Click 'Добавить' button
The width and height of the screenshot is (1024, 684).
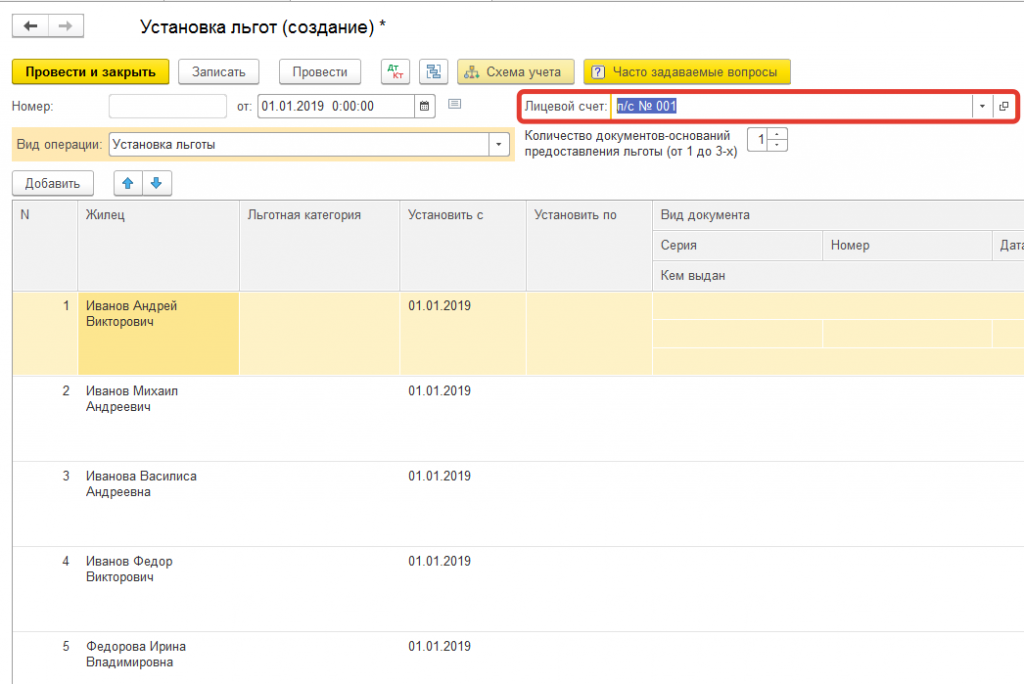tap(52, 184)
